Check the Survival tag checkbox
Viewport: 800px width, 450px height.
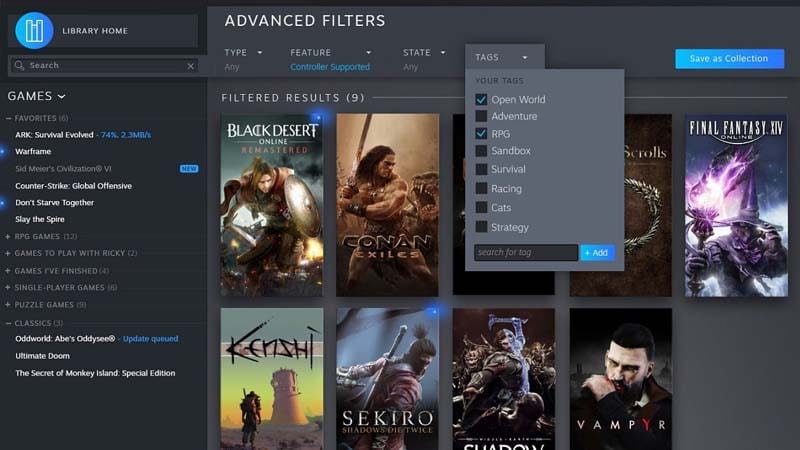[481, 170]
